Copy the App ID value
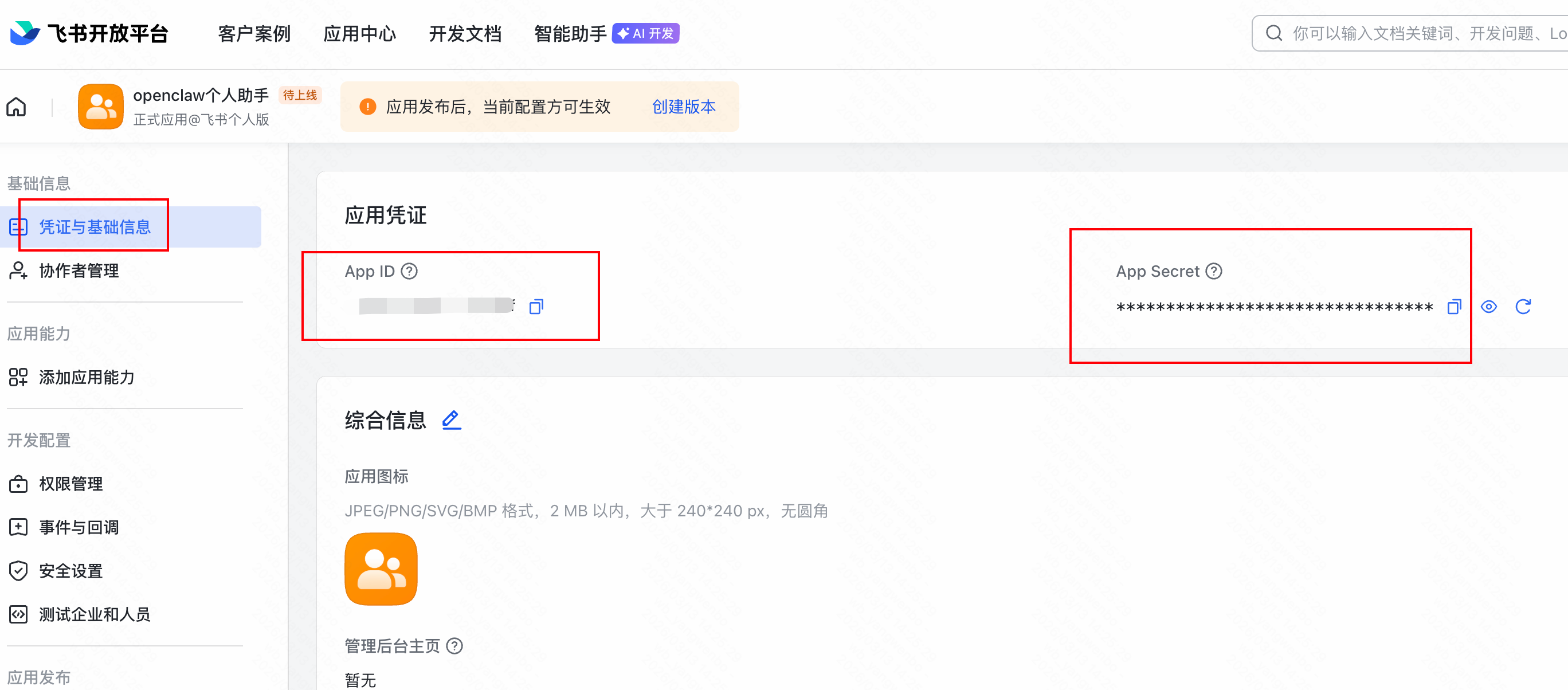The image size is (1568, 690). pos(536,307)
